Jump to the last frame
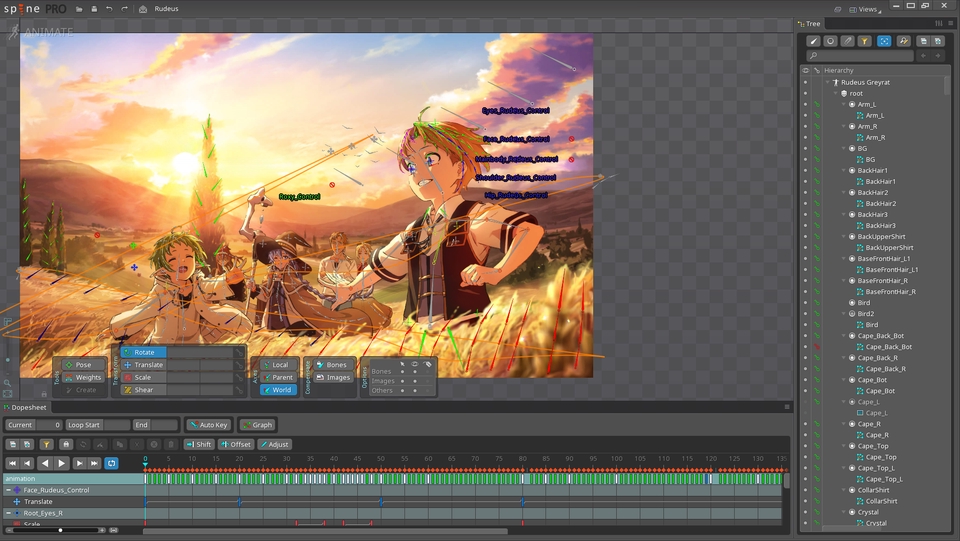960x541 pixels. (x=94, y=463)
